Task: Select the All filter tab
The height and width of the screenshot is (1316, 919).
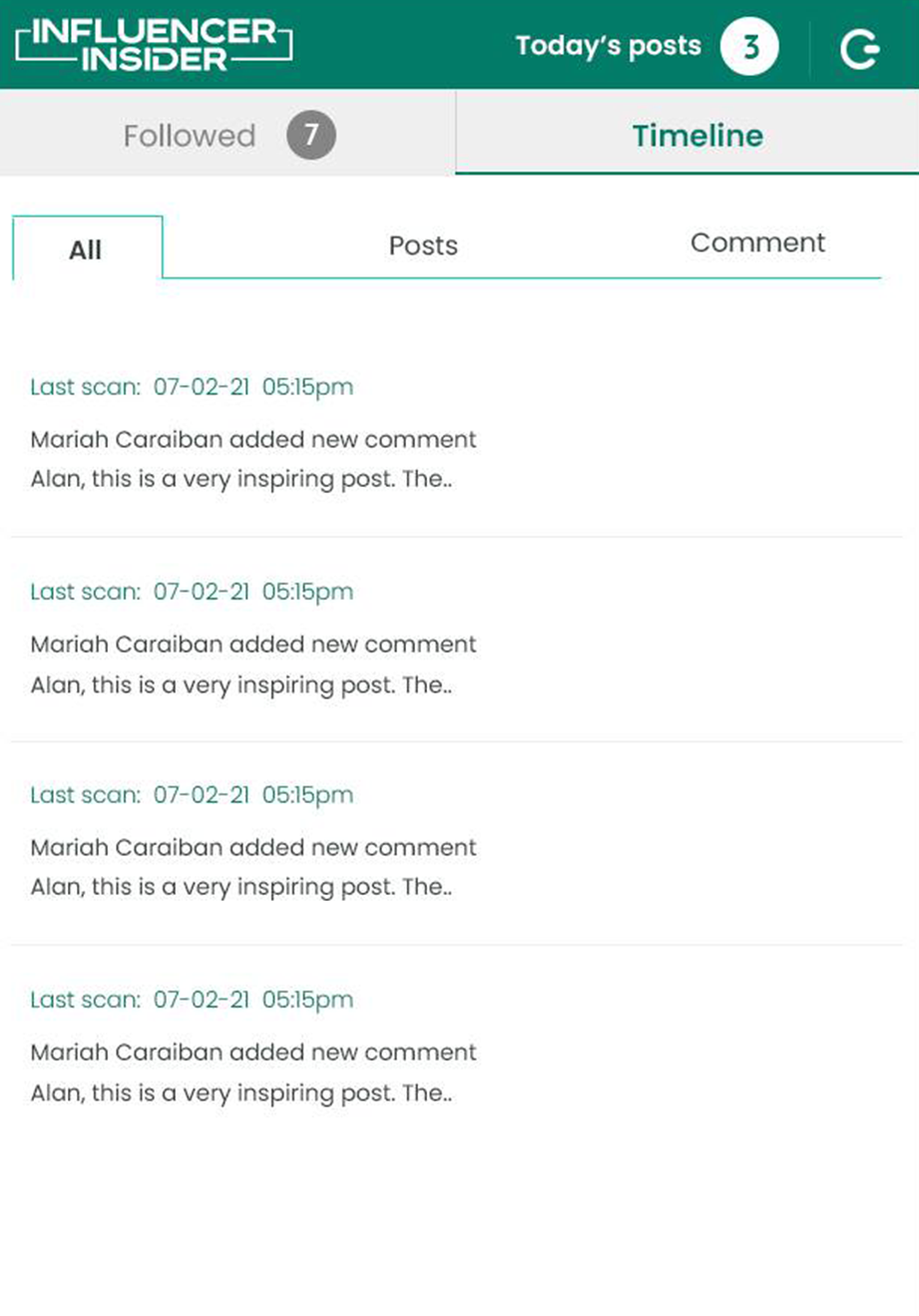Action: (87, 248)
